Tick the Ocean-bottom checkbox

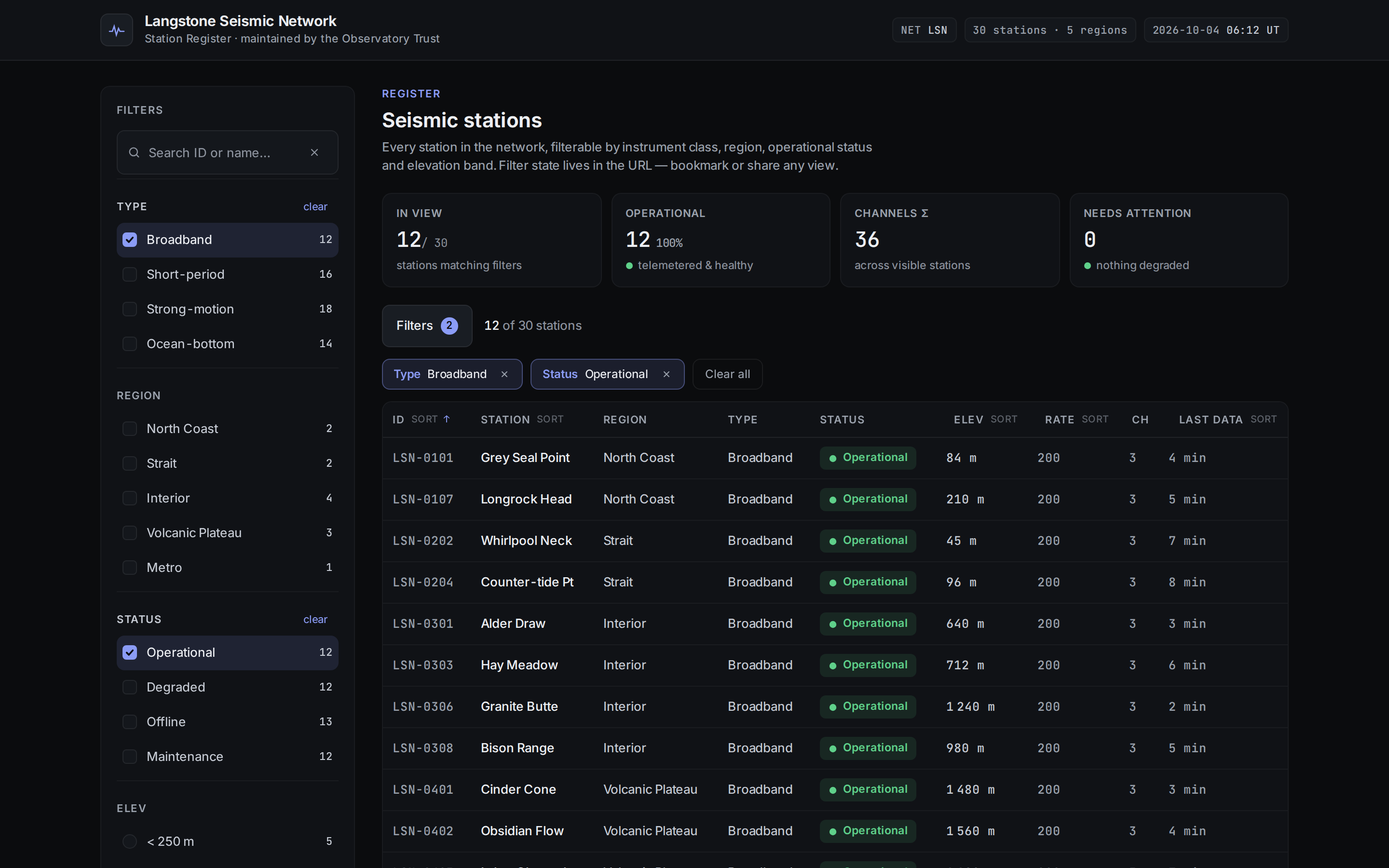(x=130, y=344)
